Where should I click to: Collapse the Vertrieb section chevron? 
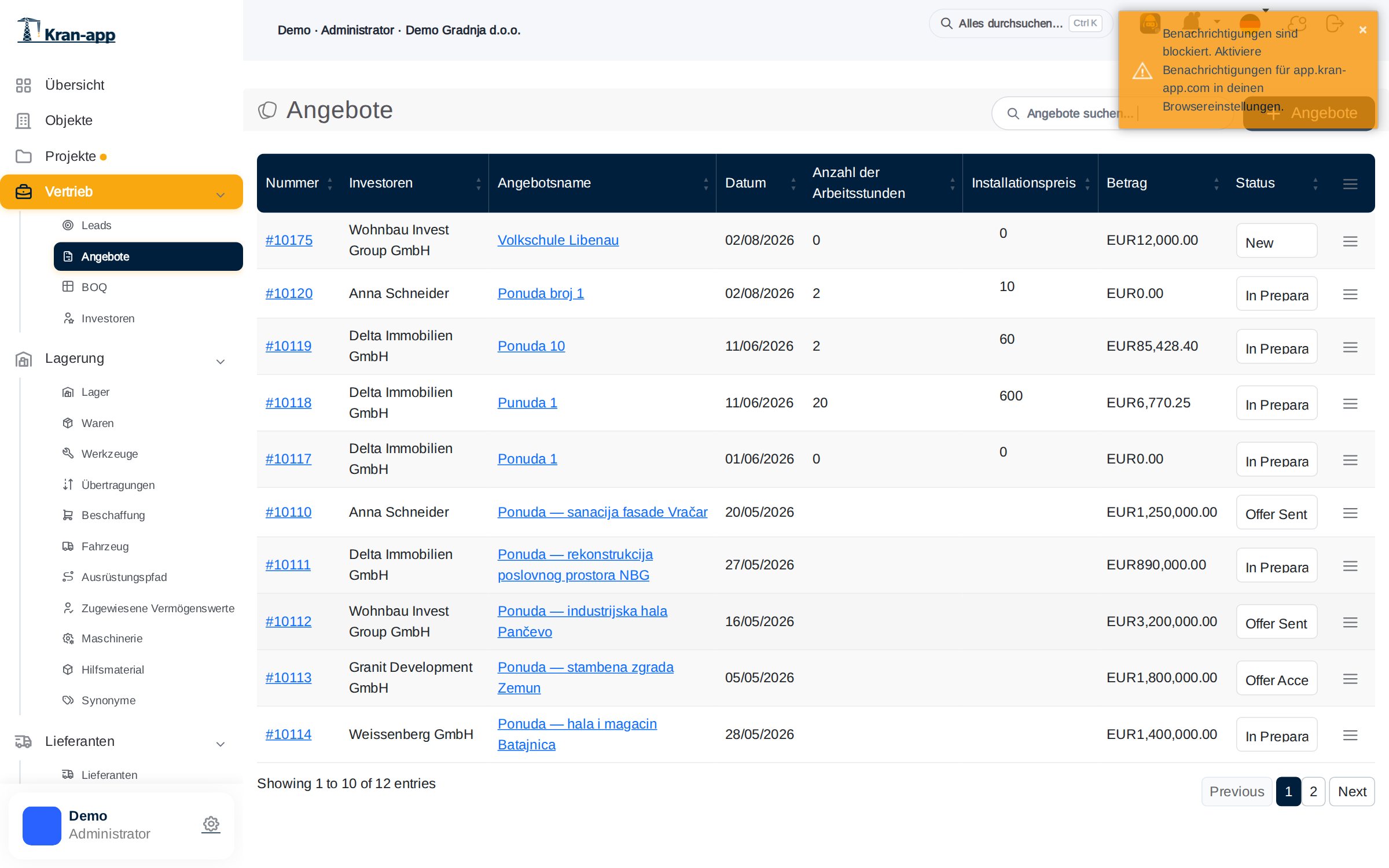[221, 195]
